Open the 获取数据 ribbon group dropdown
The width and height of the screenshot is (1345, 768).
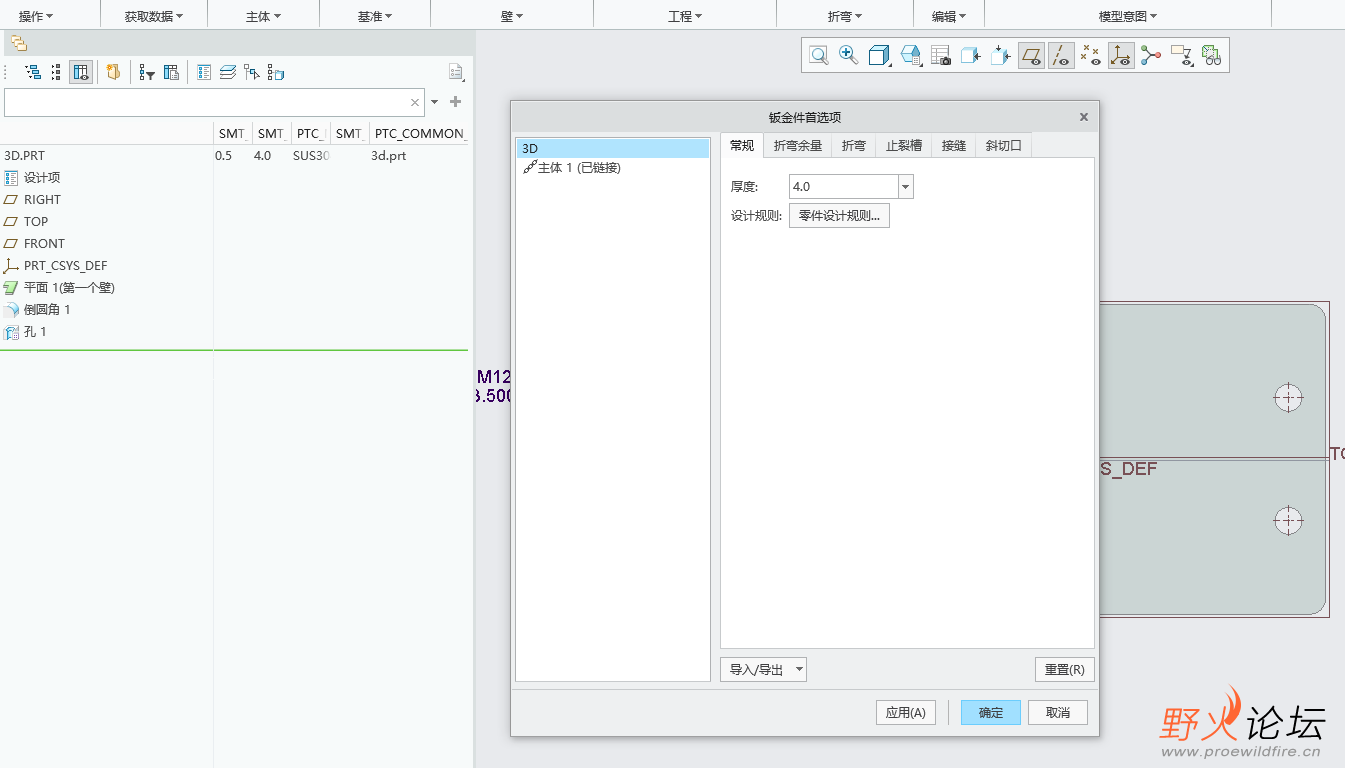point(154,16)
